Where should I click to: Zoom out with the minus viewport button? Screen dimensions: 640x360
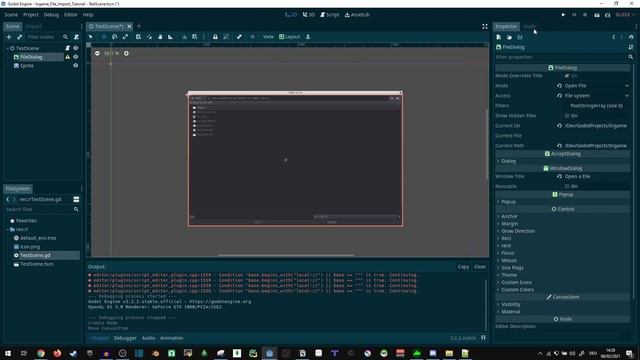point(97,53)
